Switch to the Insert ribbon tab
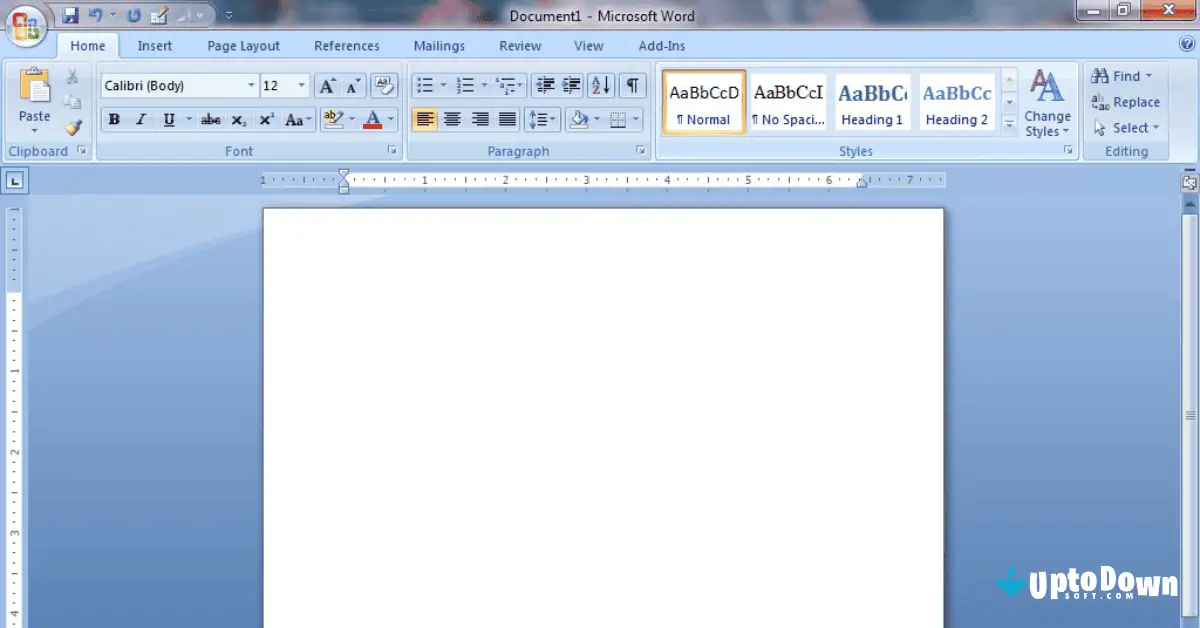This screenshot has height=628, width=1200. pyautogui.click(x=155, y=45)
